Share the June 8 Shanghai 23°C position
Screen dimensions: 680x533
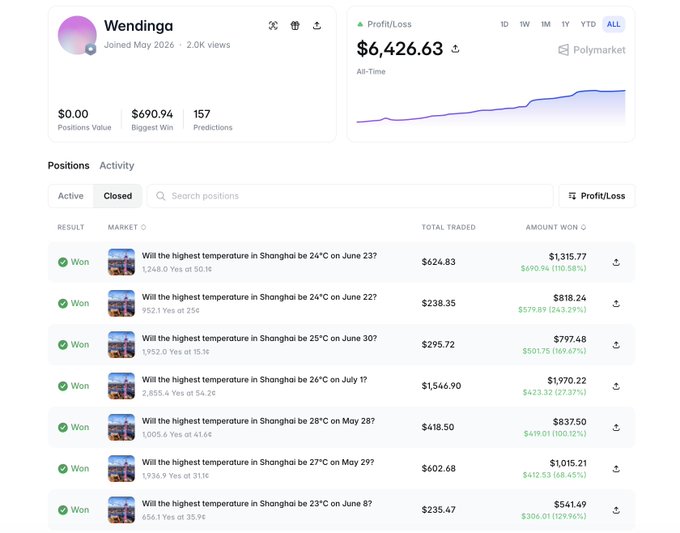click(616, 510)
